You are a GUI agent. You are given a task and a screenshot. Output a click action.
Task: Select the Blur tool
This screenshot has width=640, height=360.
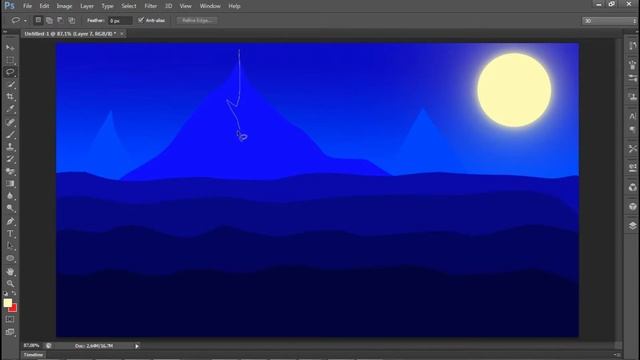tap(10, 196)
